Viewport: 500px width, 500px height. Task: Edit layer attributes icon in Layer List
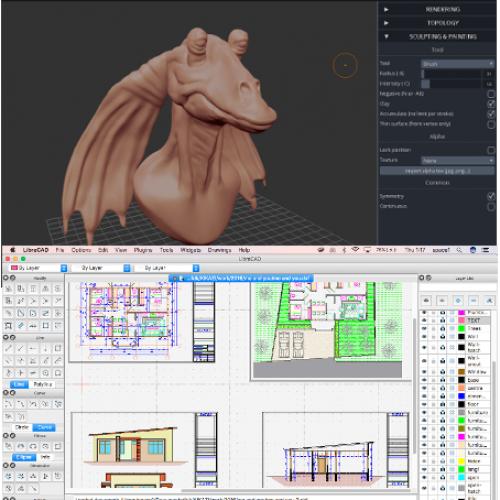(489, 301)
